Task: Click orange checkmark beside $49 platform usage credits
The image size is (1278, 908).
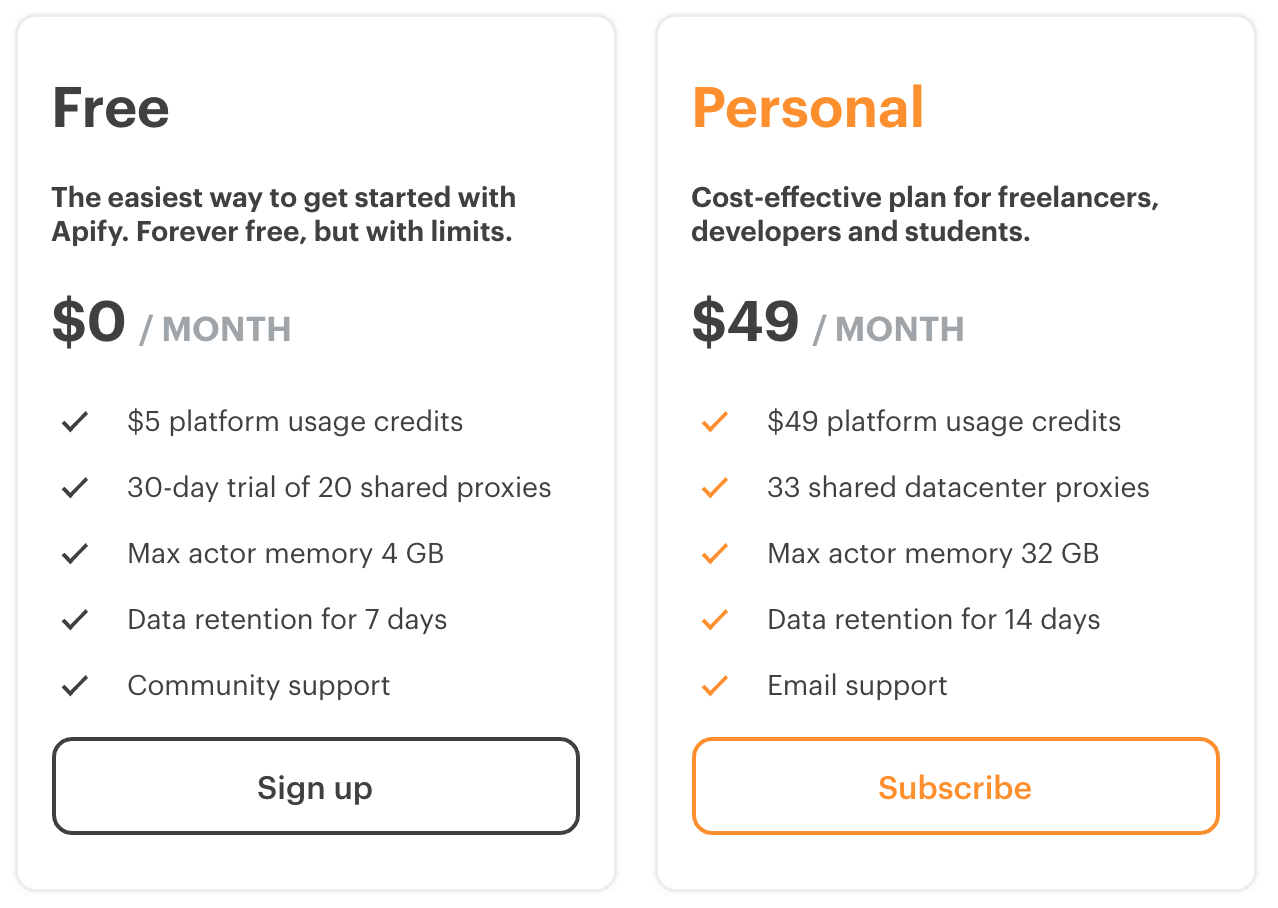Action: pyautogui.click(x=715, y=422)
